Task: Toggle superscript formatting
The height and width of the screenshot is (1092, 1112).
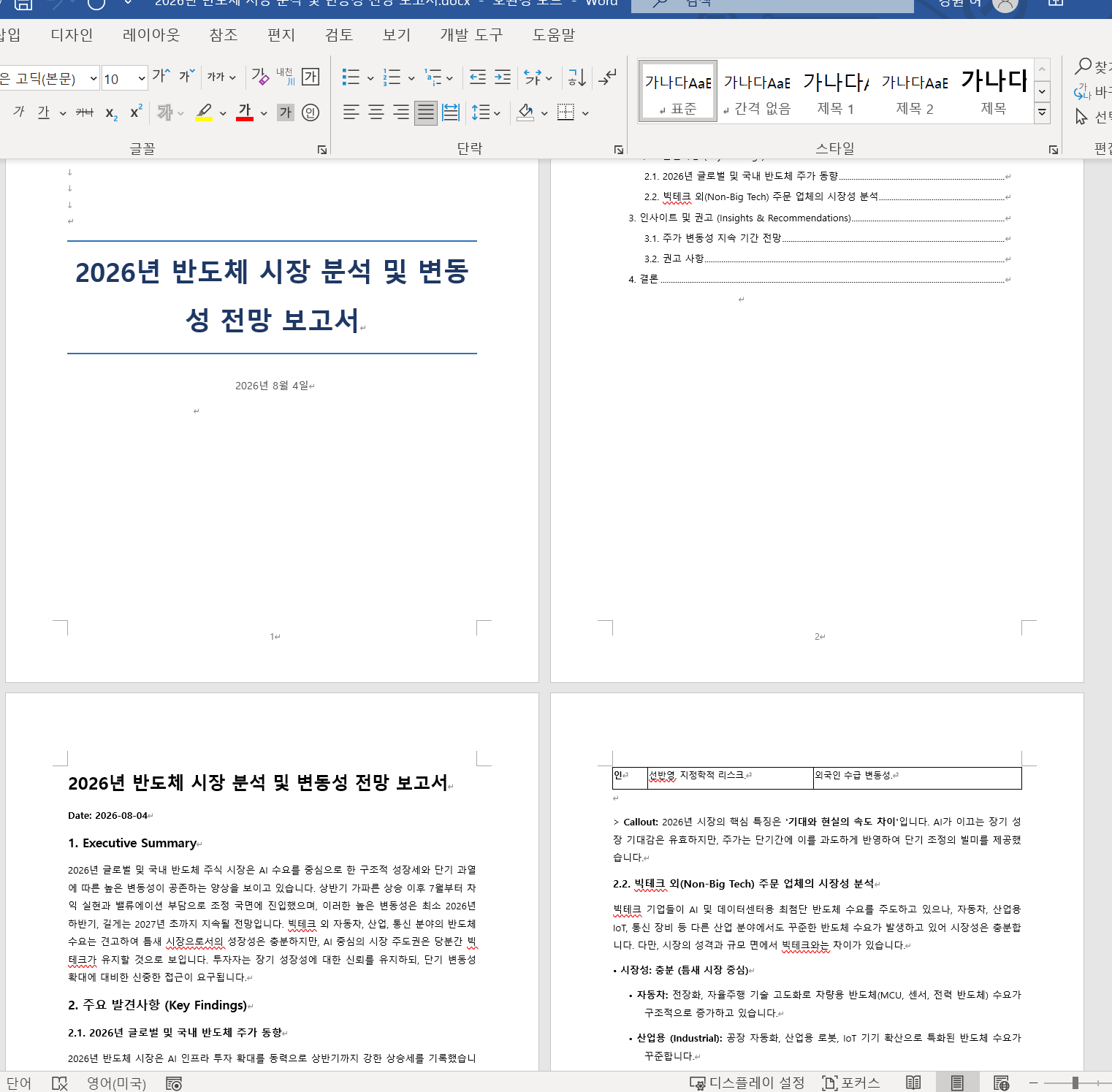Action: pyautogui.click(x=136, y=112)
